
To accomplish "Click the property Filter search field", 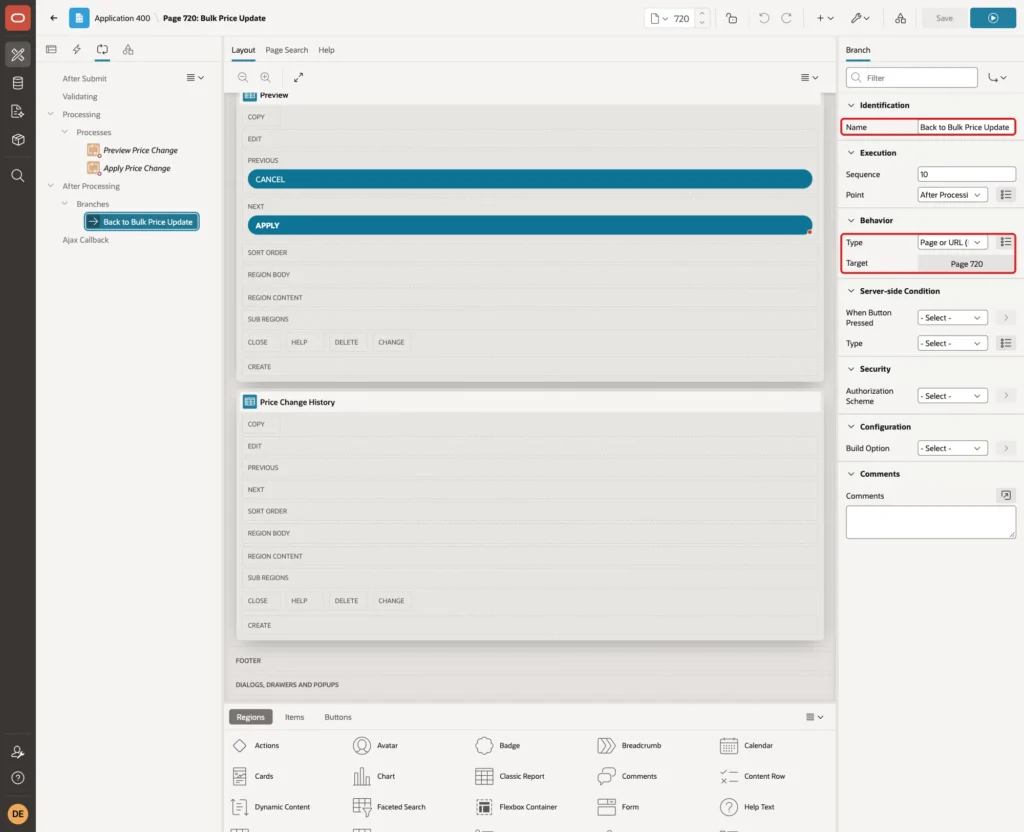I will click(x=912, y=78).
